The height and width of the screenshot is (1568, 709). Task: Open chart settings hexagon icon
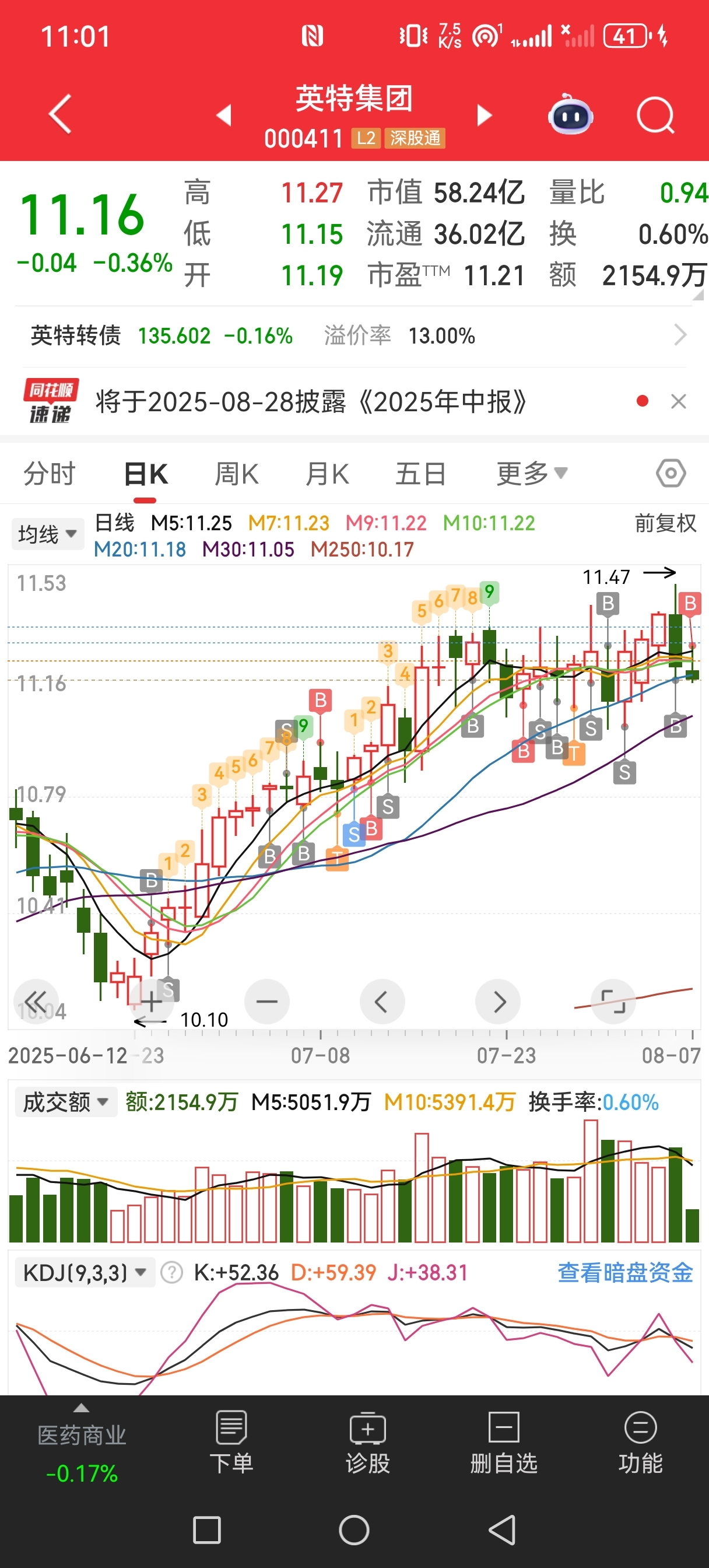(671, 473)
